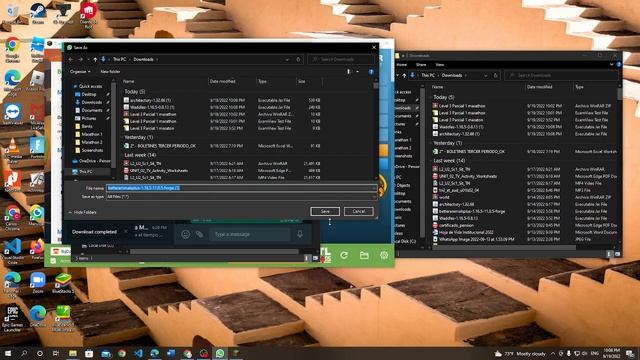Click attach paperclip icon in WhatsApp
Image resolution: width=640 pixels, height=360 pixels.
(199, 234)
